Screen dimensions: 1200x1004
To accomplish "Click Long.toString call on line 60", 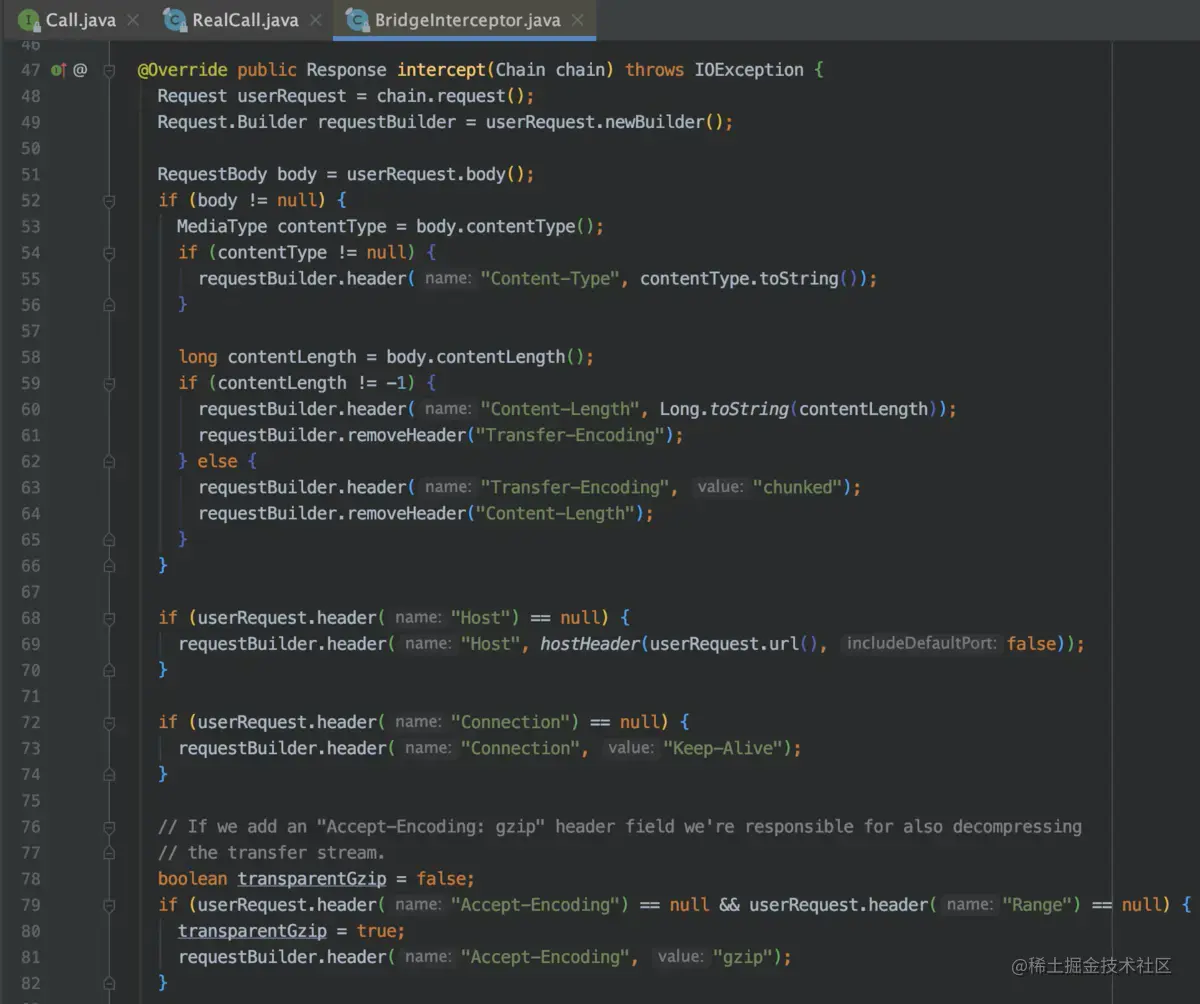I will (x=724, y=409).
